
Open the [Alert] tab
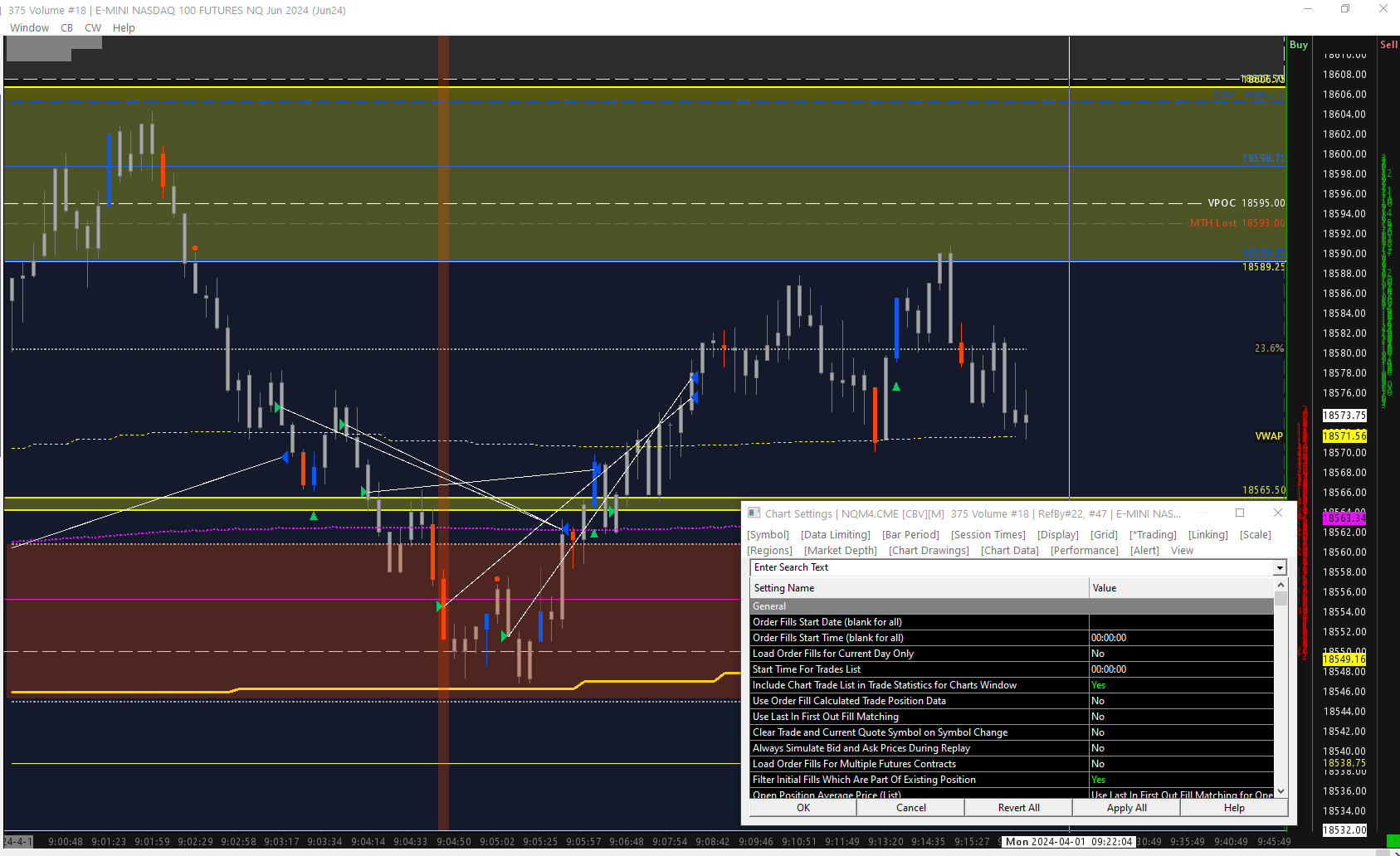(1144, 551)
